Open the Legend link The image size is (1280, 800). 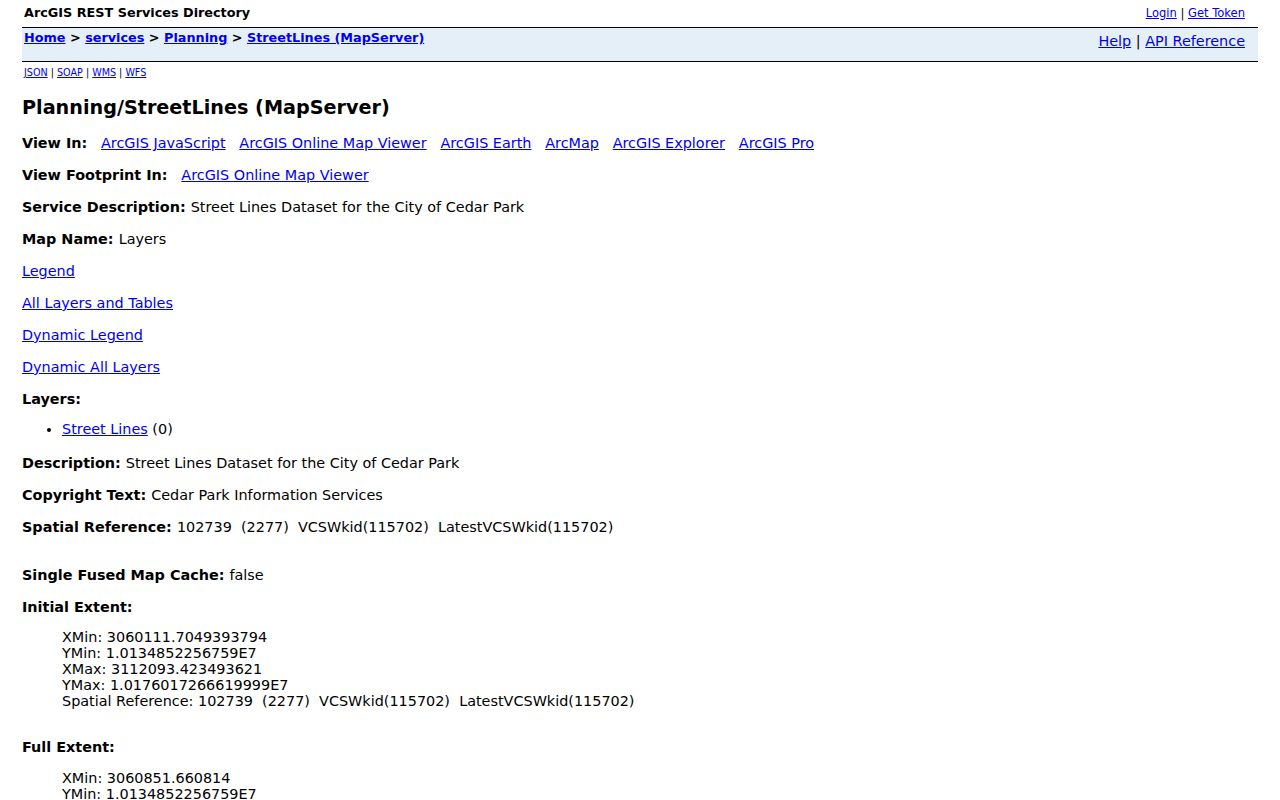48,271
